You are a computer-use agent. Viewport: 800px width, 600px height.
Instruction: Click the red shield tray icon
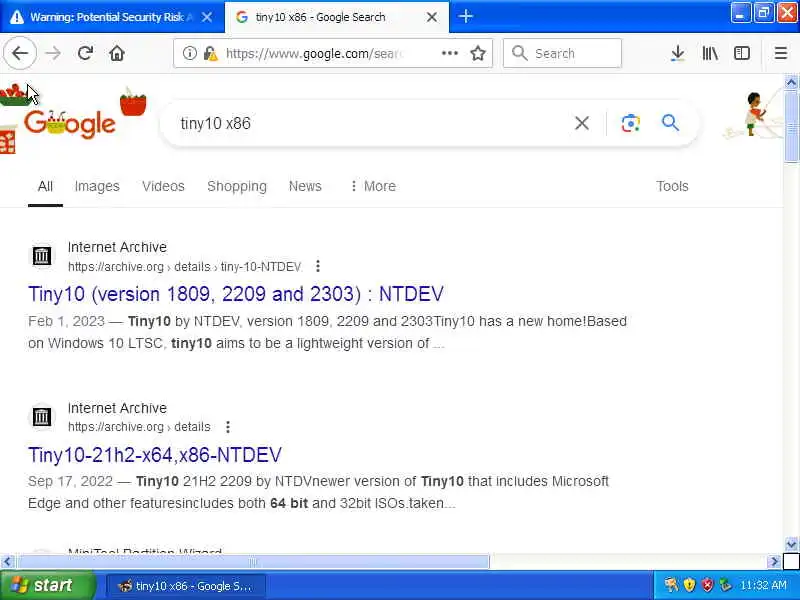[707, 585]
